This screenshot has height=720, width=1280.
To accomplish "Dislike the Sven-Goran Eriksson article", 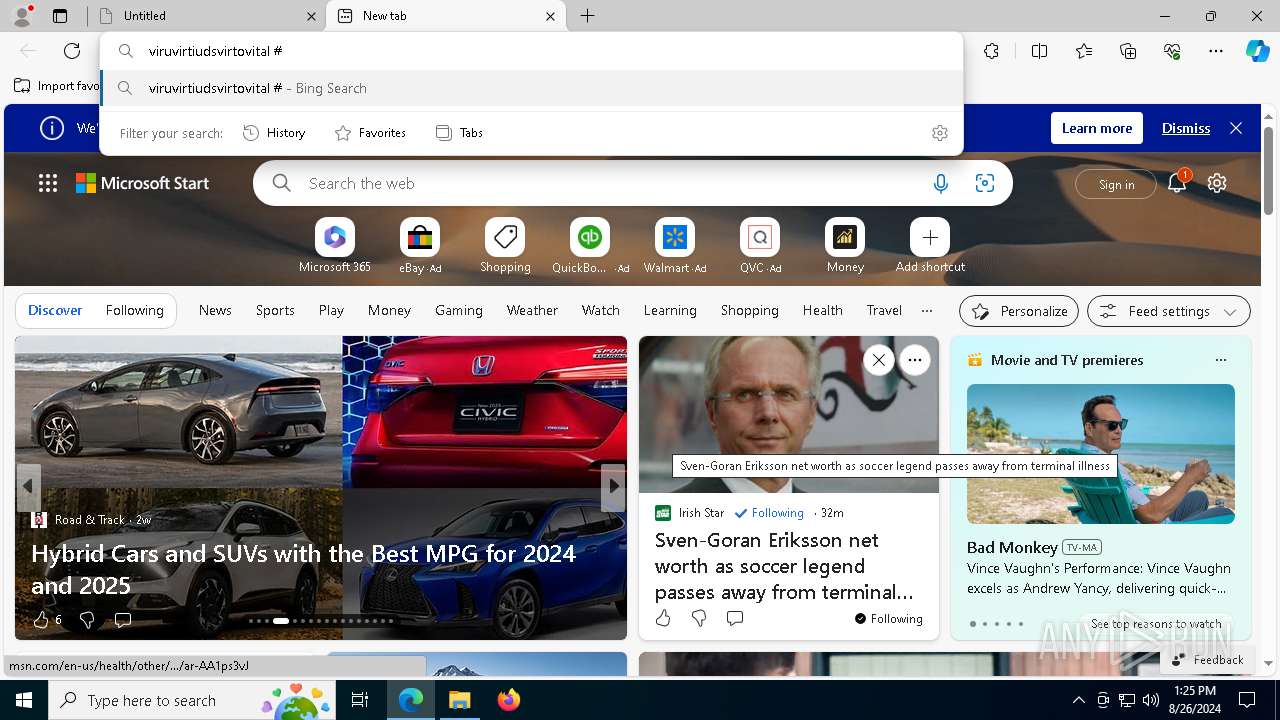I will point(699,618).
